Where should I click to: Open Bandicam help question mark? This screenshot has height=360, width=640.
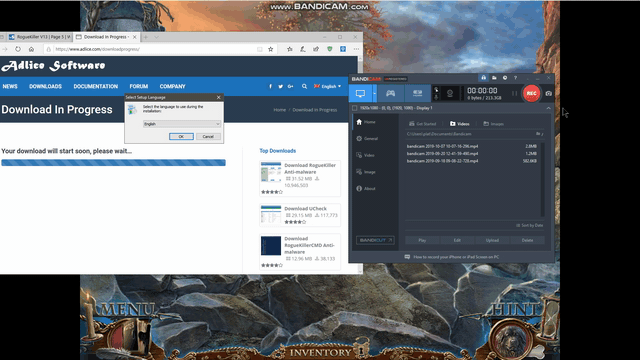click(515, 78)
